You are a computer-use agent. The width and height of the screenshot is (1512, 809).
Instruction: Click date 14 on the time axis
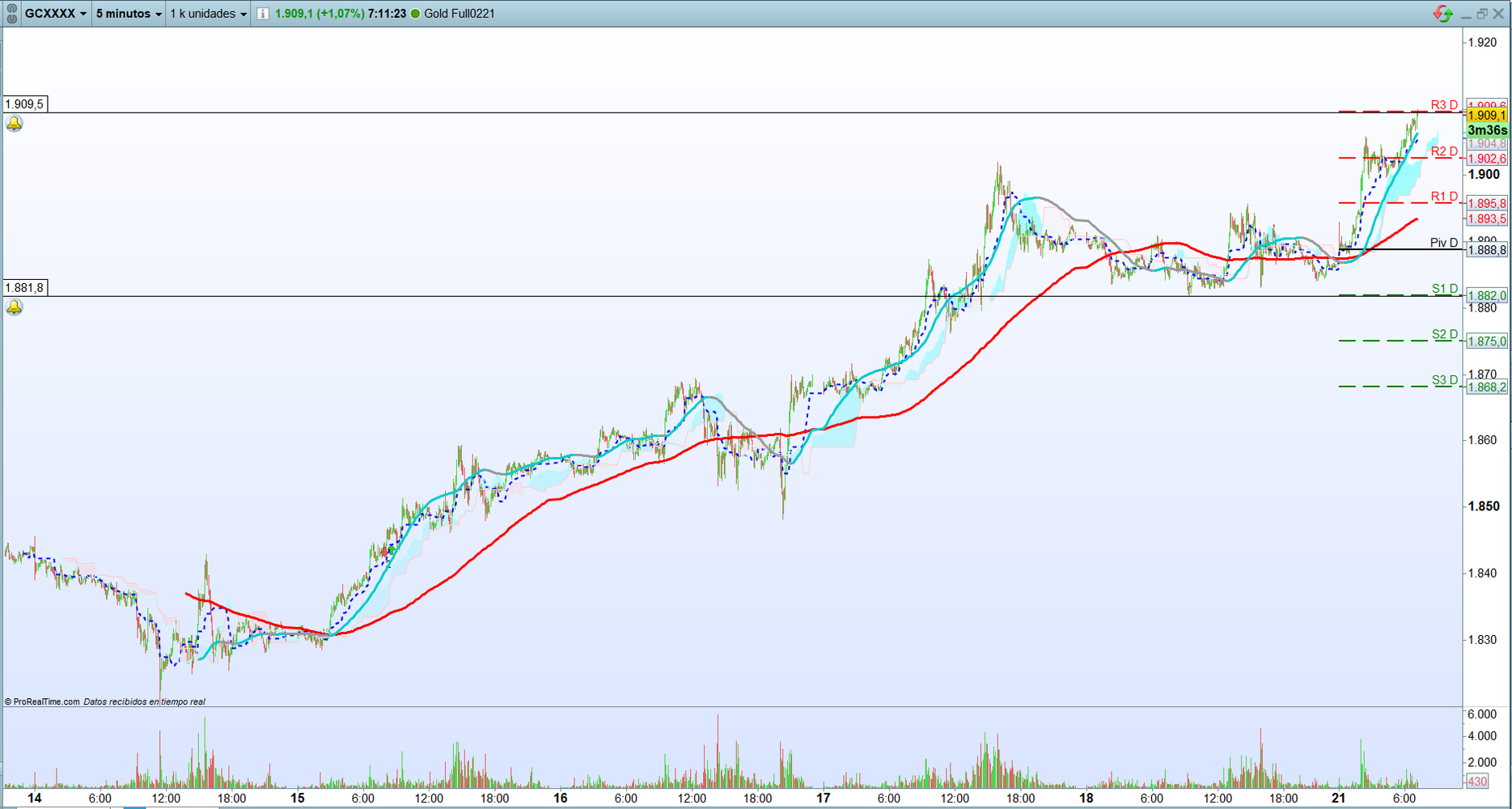35,798
